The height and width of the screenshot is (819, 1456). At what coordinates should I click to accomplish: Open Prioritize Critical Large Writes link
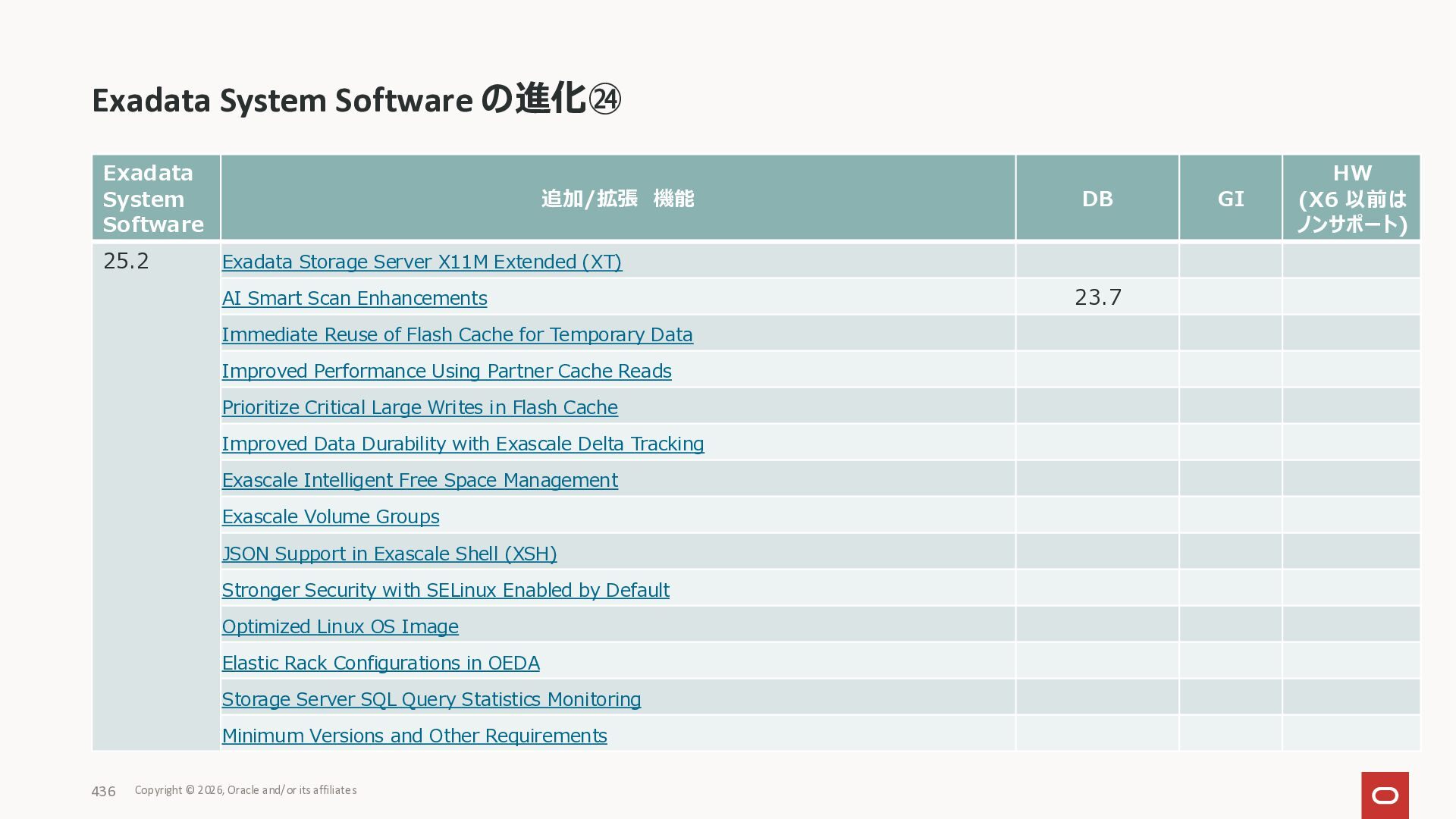(x=419, y=407)
